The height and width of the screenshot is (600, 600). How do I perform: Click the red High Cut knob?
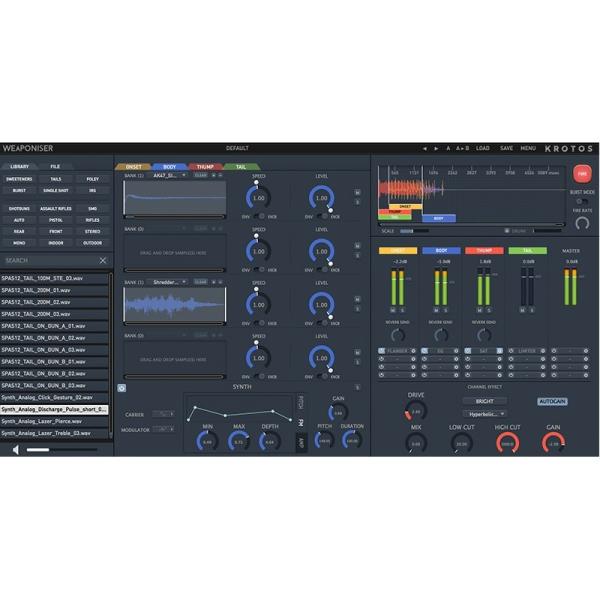(507, 441)
